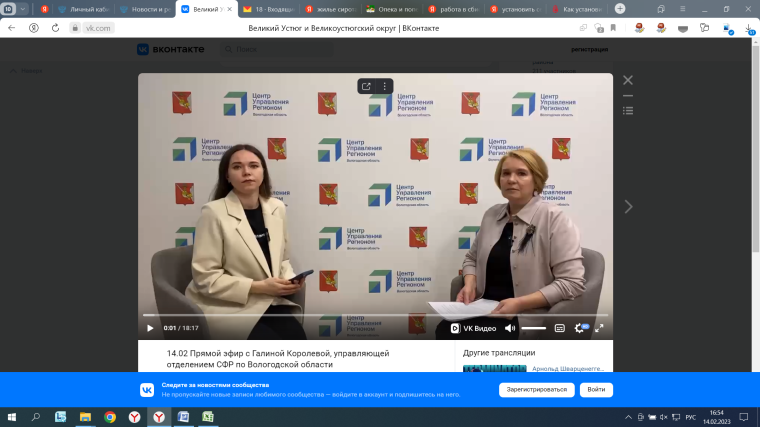Open a new browser tab with plus
Image resolution: width=760 pixels, height=427 pixels.
click(619, 9)
